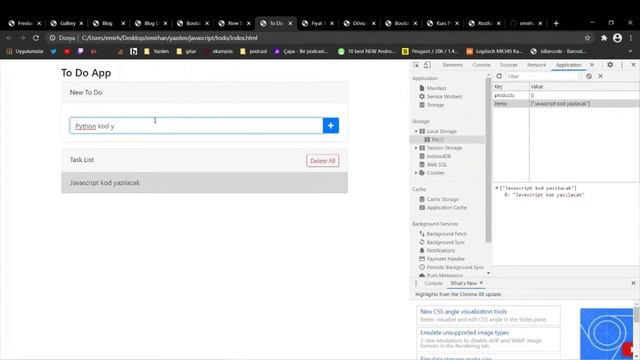Toggle the DevTools device toolbar icon
Screen dimensions: 640x360
427,65
